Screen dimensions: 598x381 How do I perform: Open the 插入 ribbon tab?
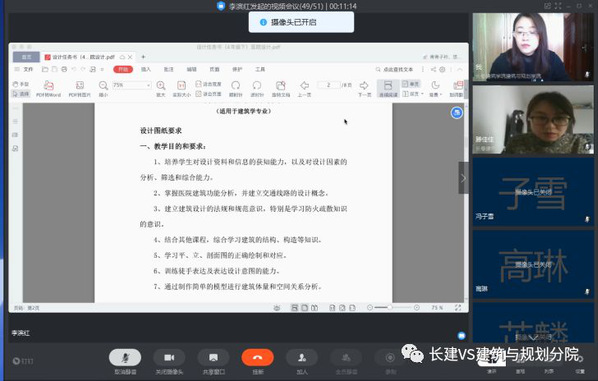[x=146, y=69]
